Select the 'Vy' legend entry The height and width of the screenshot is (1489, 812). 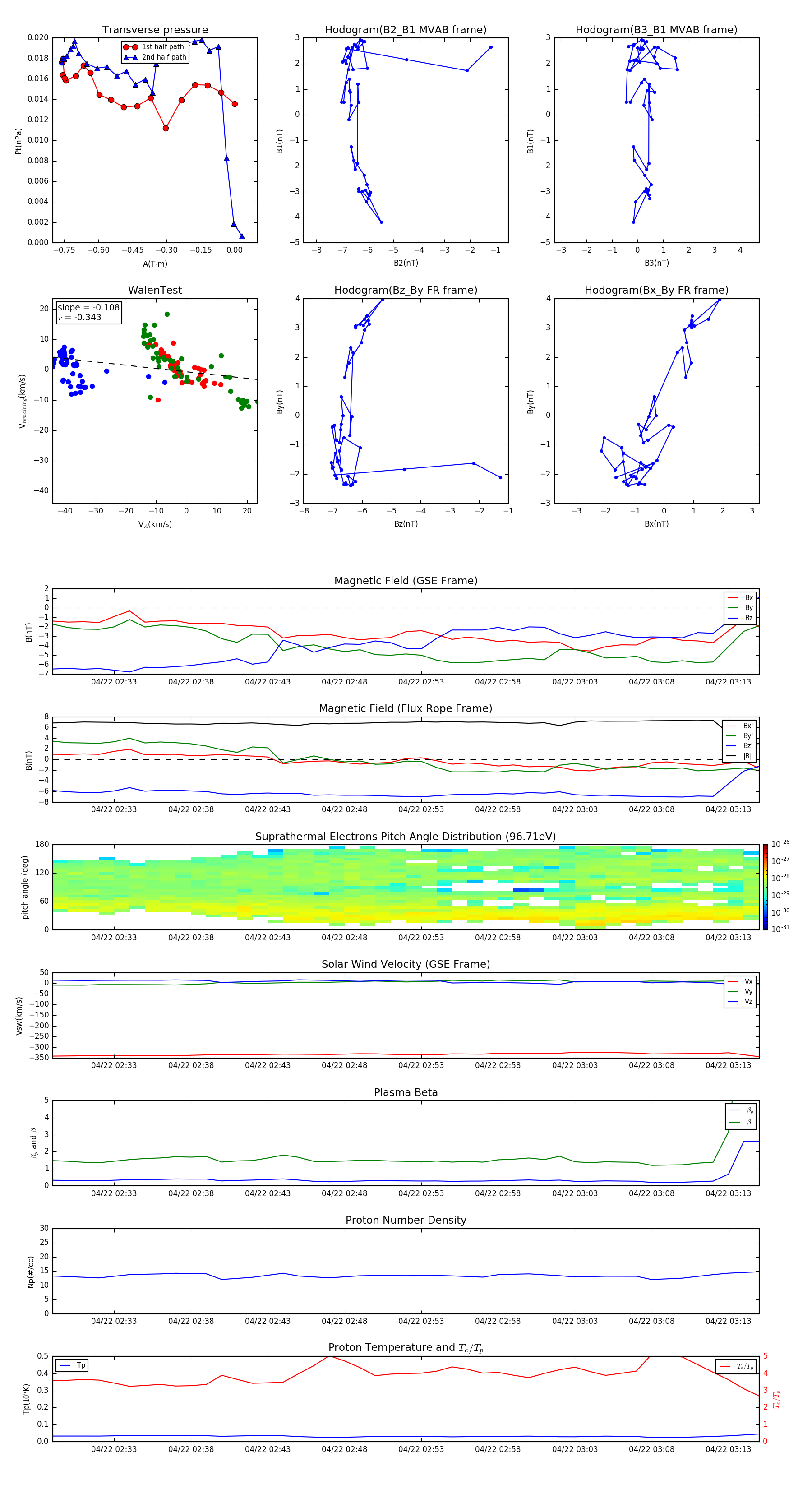pos(740,991)
